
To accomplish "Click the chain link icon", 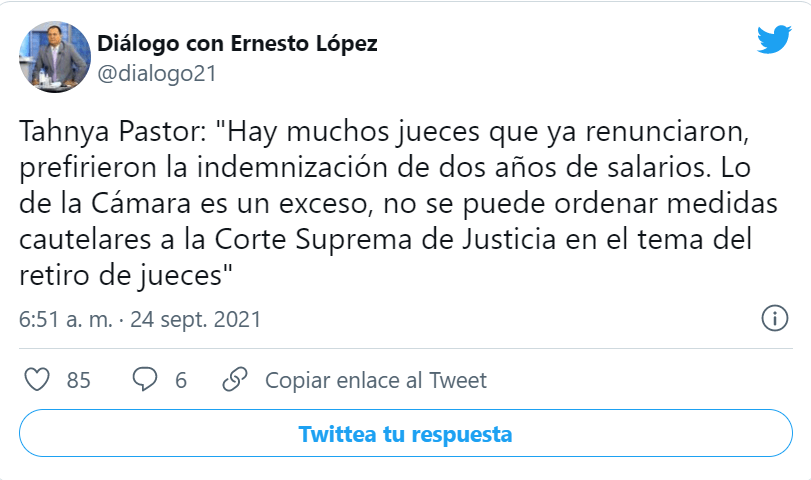I will click(235, 379).
